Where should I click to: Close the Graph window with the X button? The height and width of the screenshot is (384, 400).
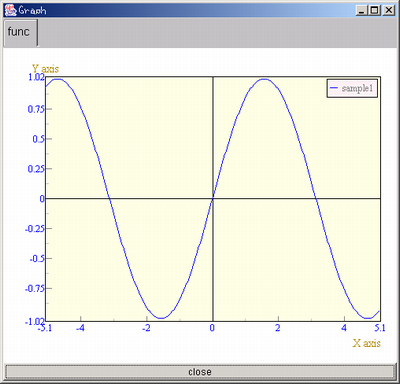pyautogui.click(x=388, y=10)
